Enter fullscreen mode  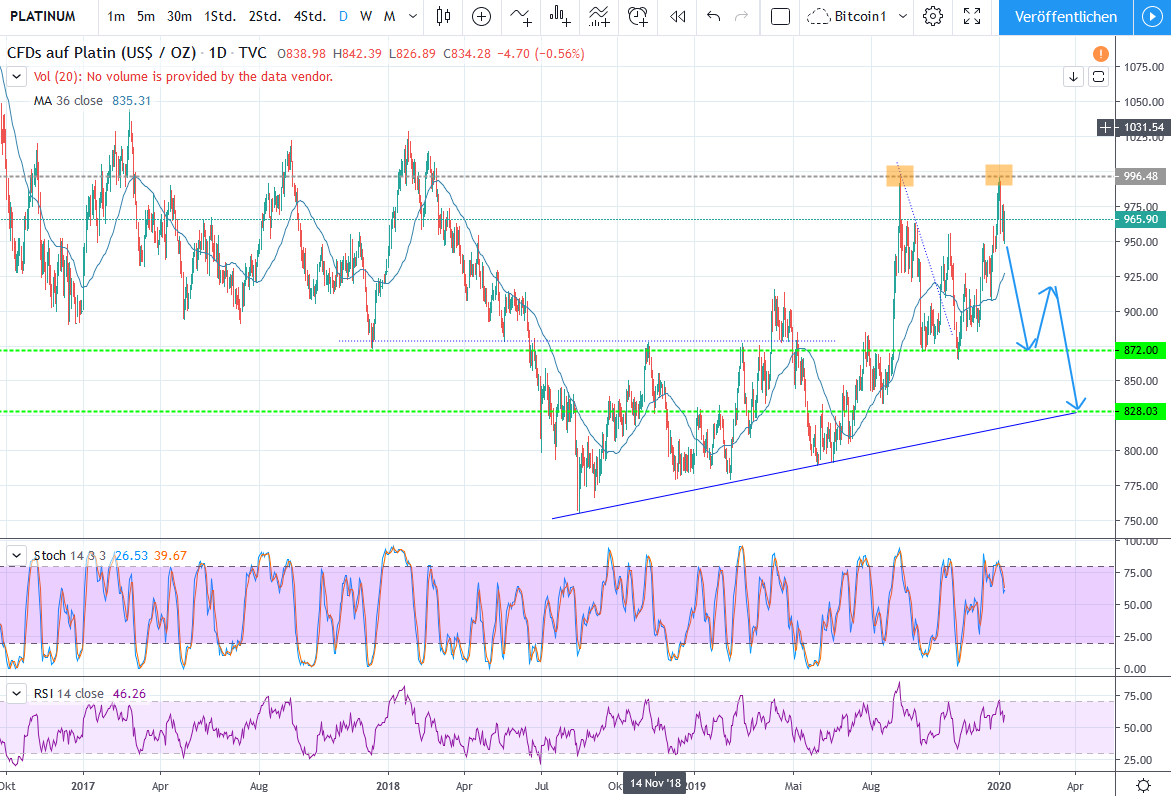coord(972,16)
